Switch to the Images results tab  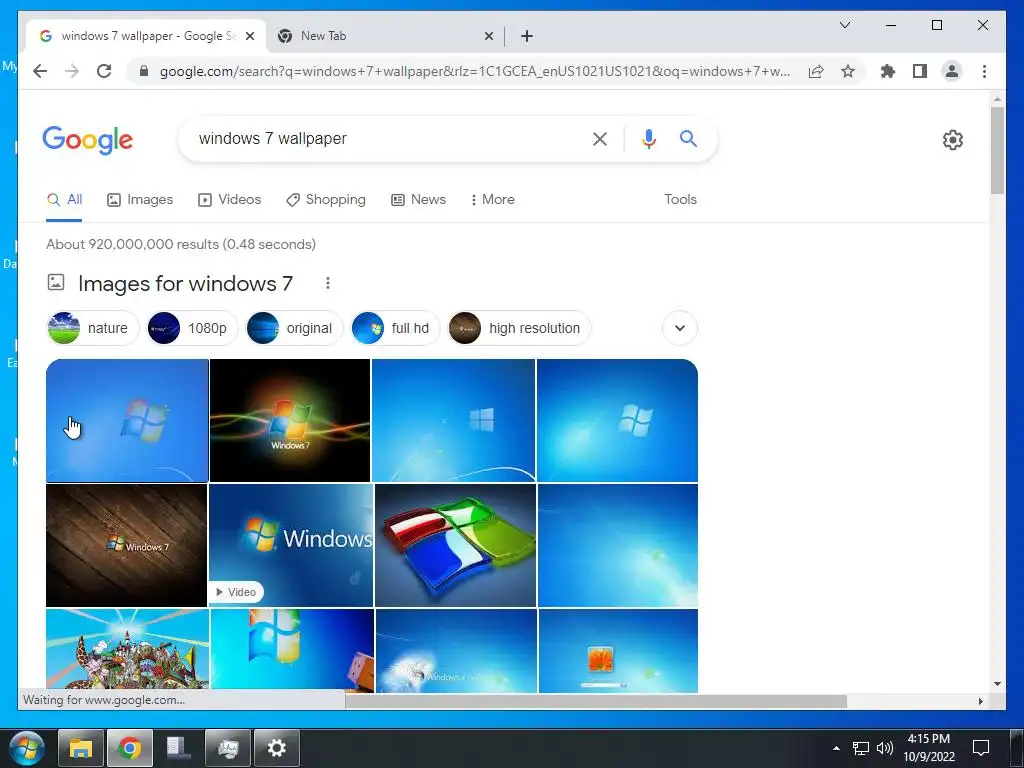click(x=140, y=199)
